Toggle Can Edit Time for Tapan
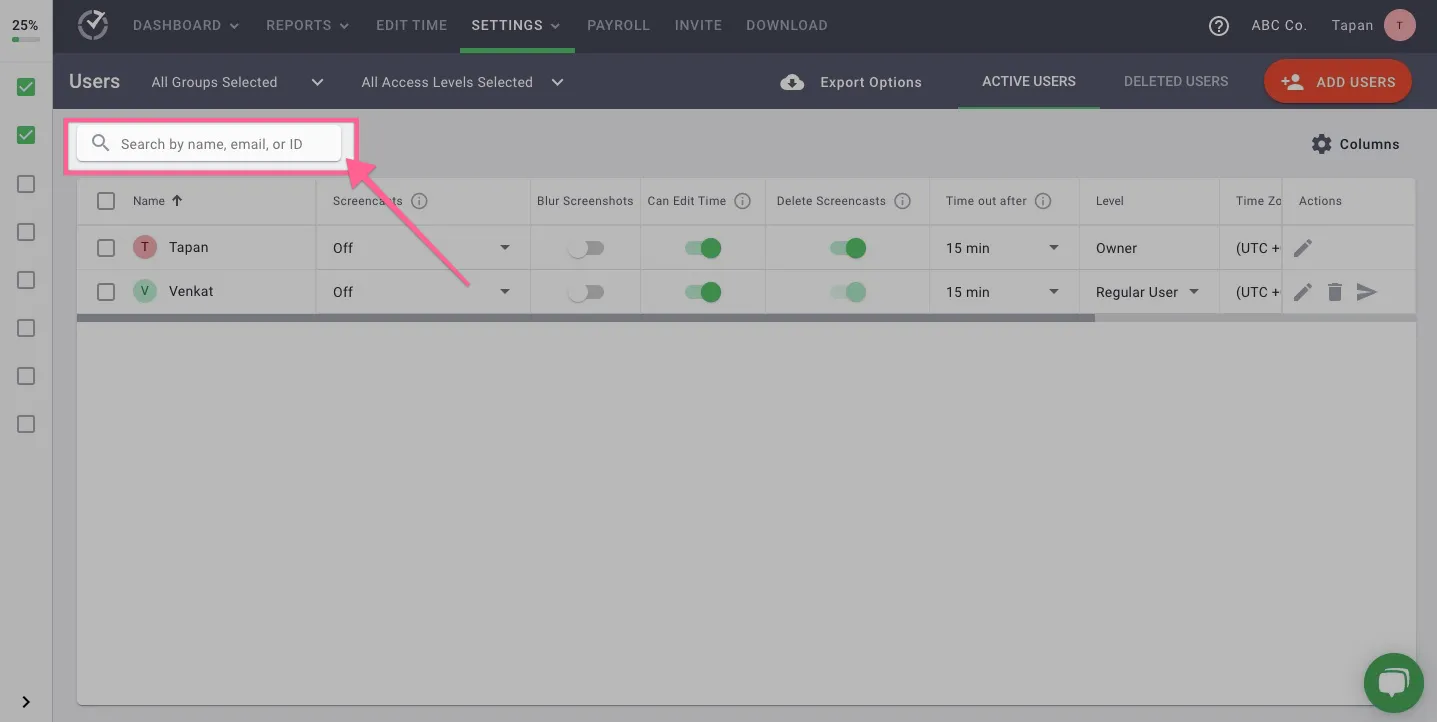This screenshot has width=1437, height=722. 703,248
